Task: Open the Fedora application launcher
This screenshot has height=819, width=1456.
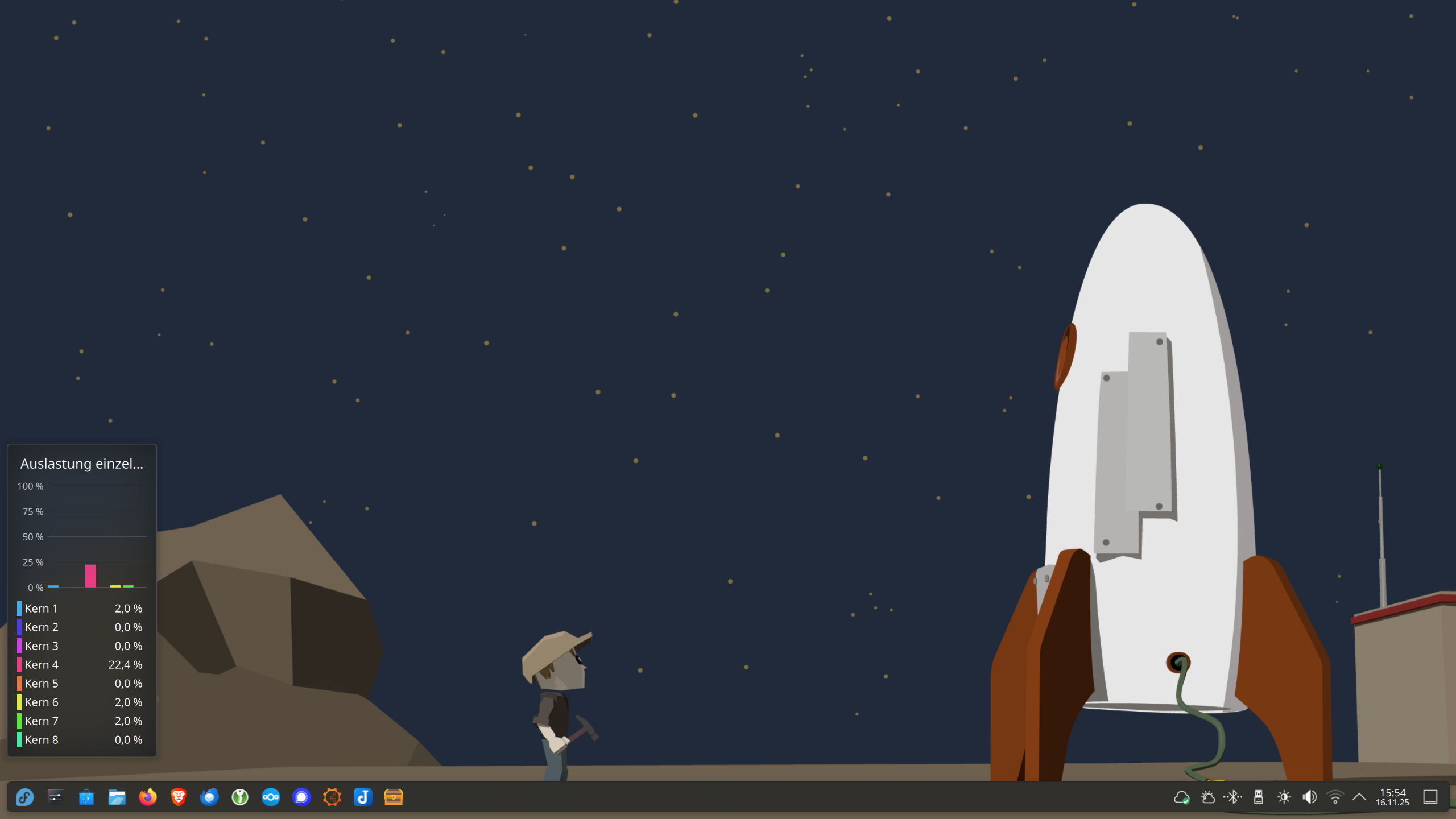Action: point(25,797)
